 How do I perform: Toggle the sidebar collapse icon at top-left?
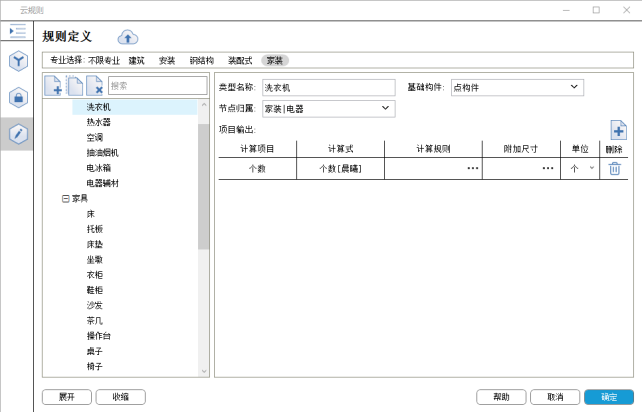(x=18, y=31)
